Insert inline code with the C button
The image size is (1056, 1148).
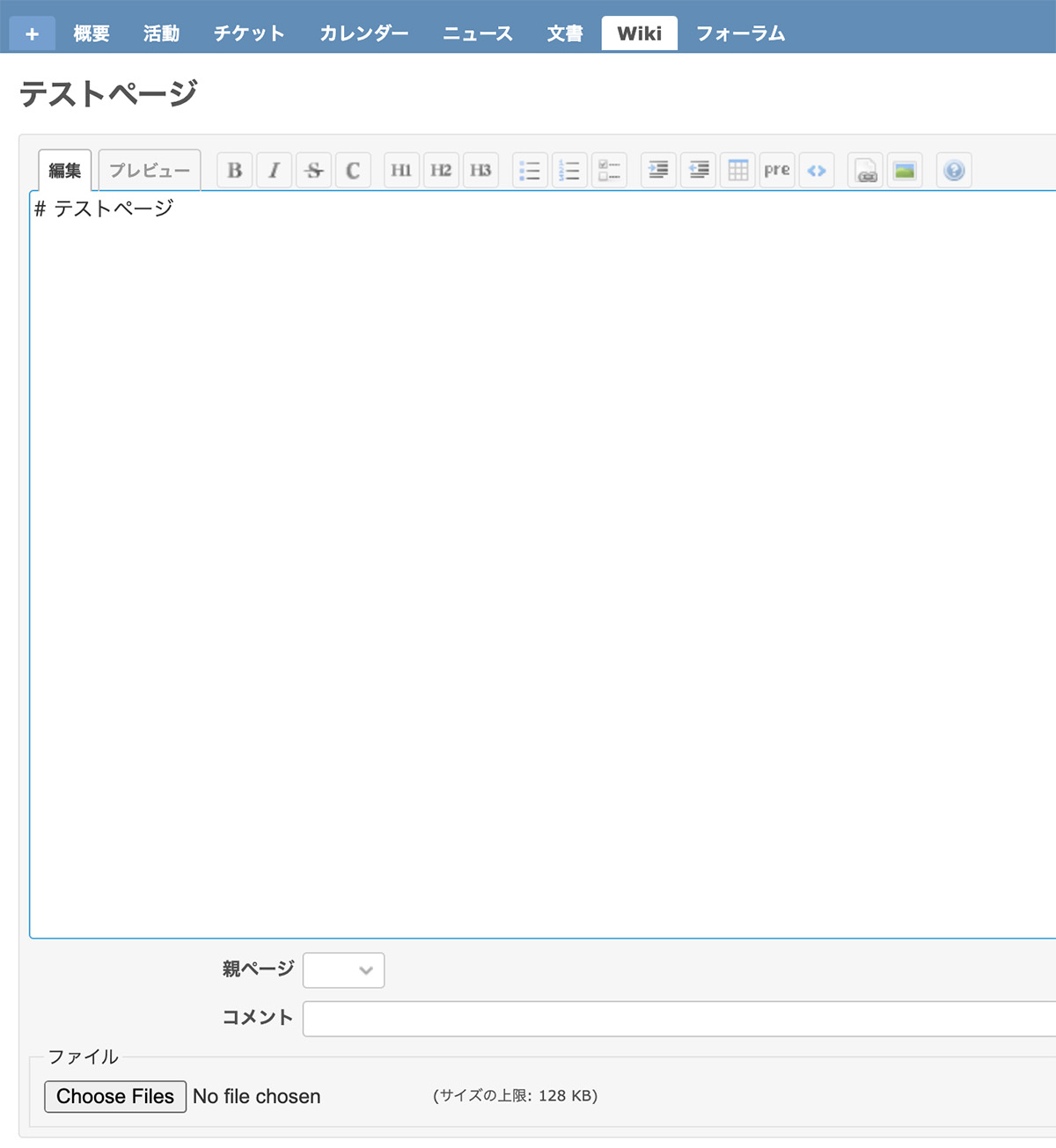[353, 170]
